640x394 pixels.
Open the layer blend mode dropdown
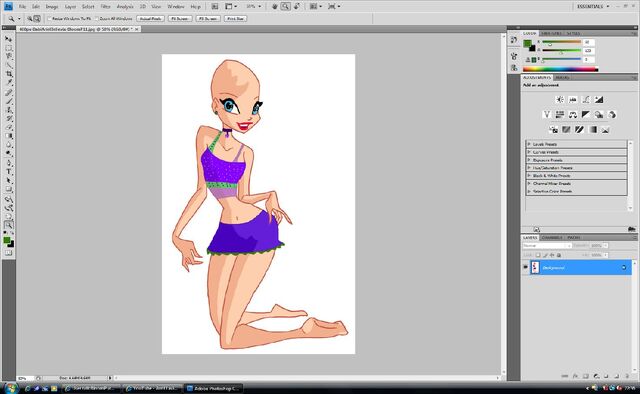click(547, 246)
